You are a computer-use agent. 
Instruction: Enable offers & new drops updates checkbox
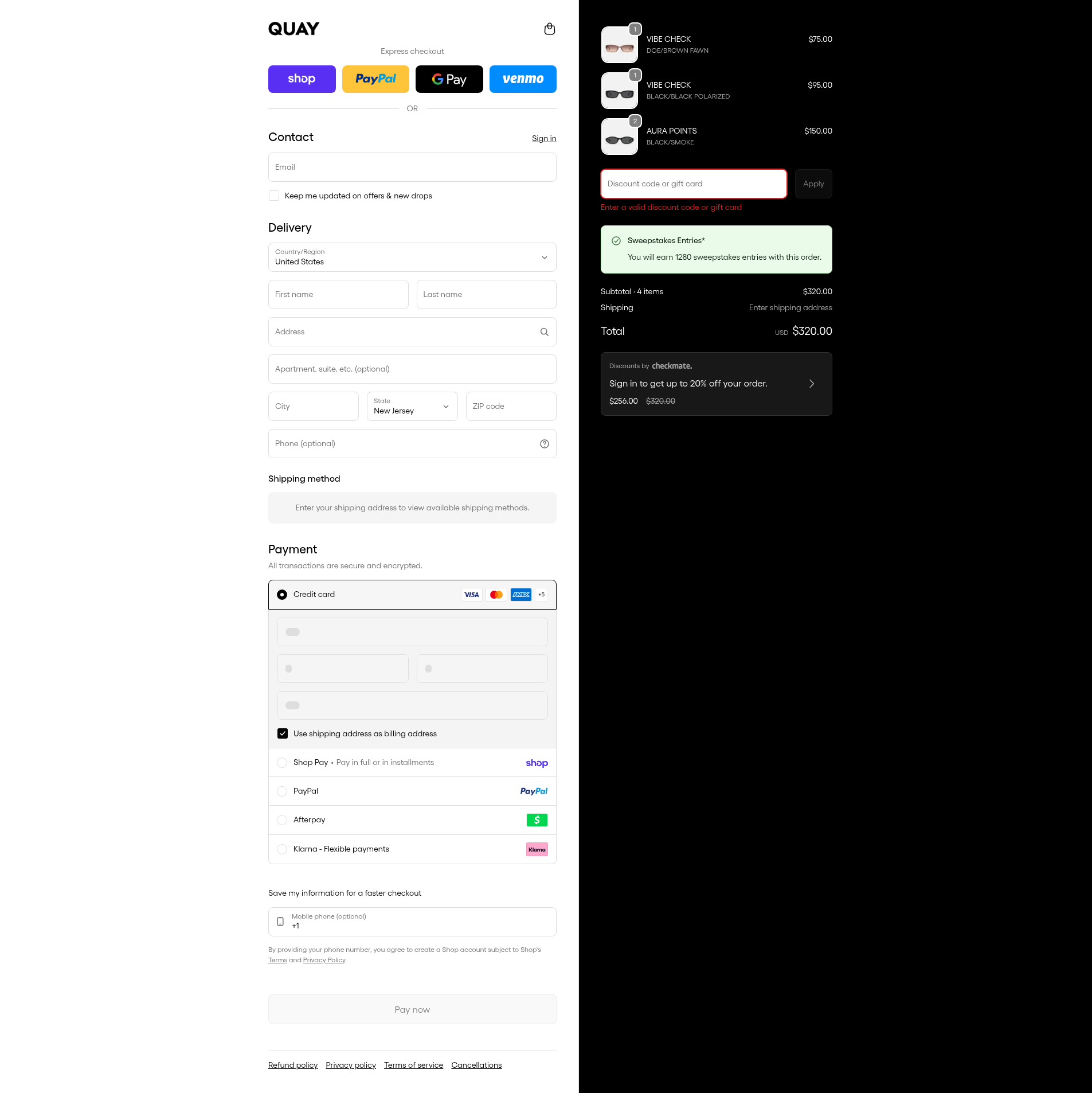274,196
